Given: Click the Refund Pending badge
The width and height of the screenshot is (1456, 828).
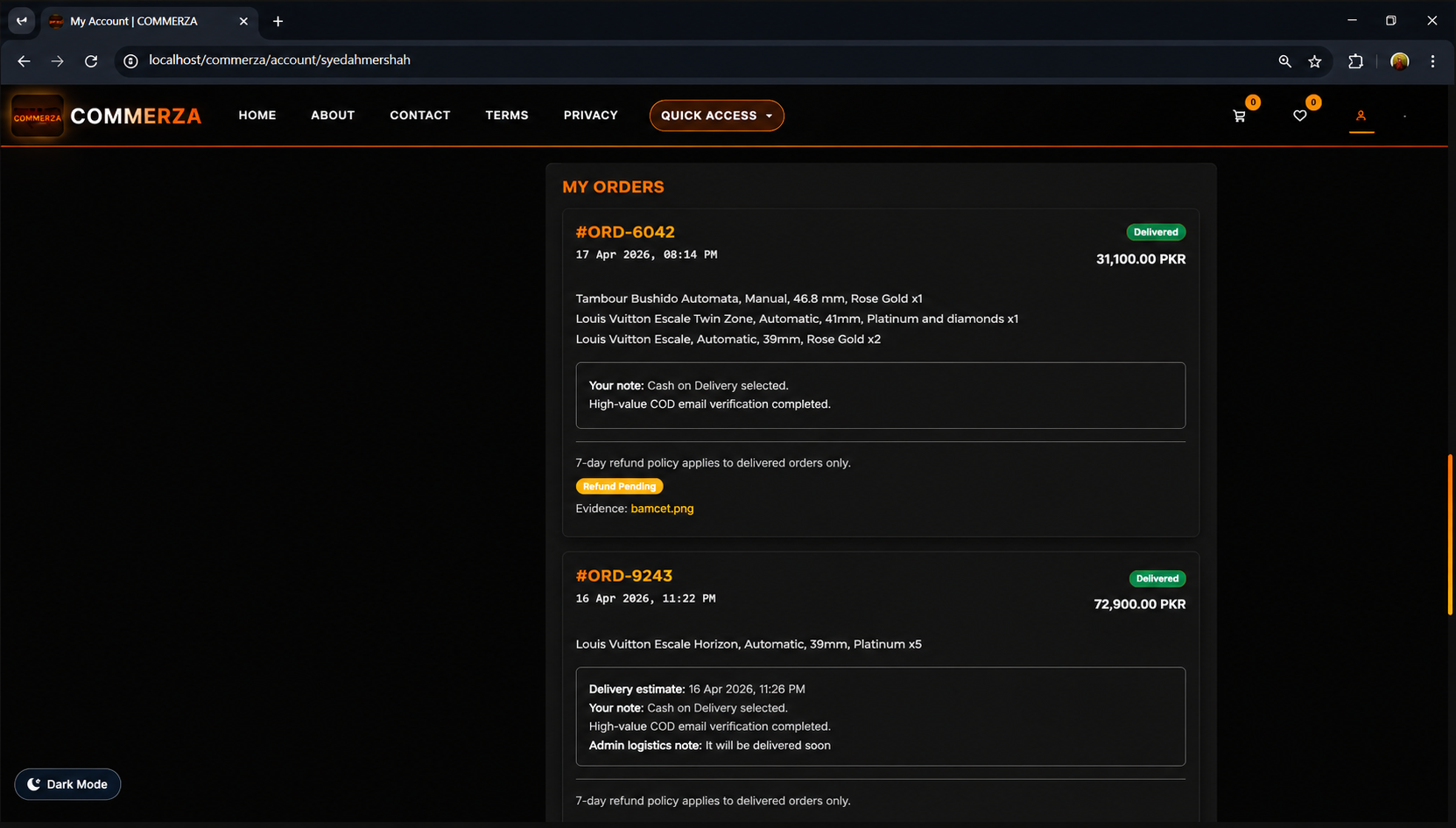Looking at the screenshot, I should (x=619, y=487).
